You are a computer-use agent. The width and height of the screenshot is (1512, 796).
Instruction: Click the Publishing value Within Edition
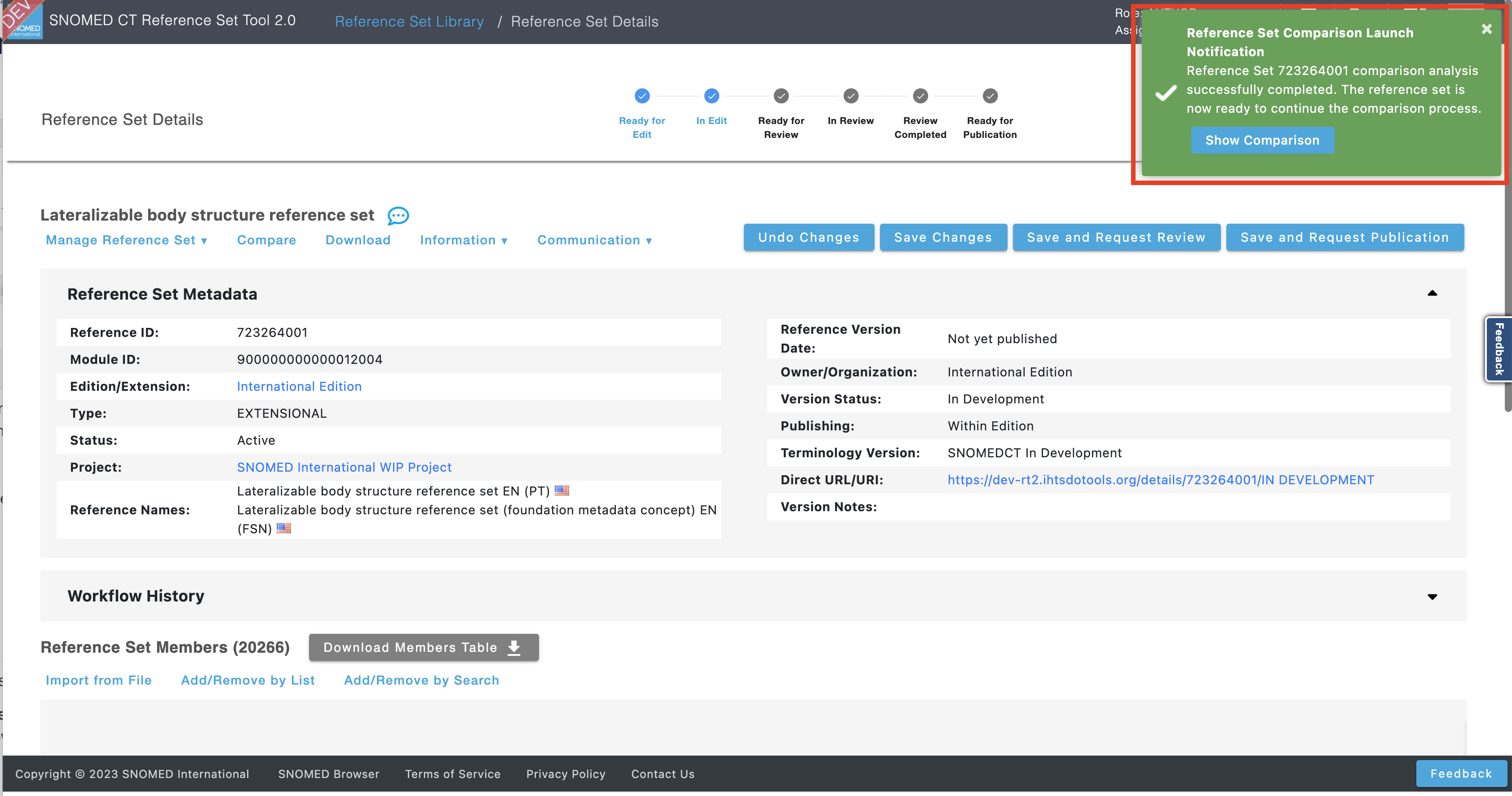[990, 426]
